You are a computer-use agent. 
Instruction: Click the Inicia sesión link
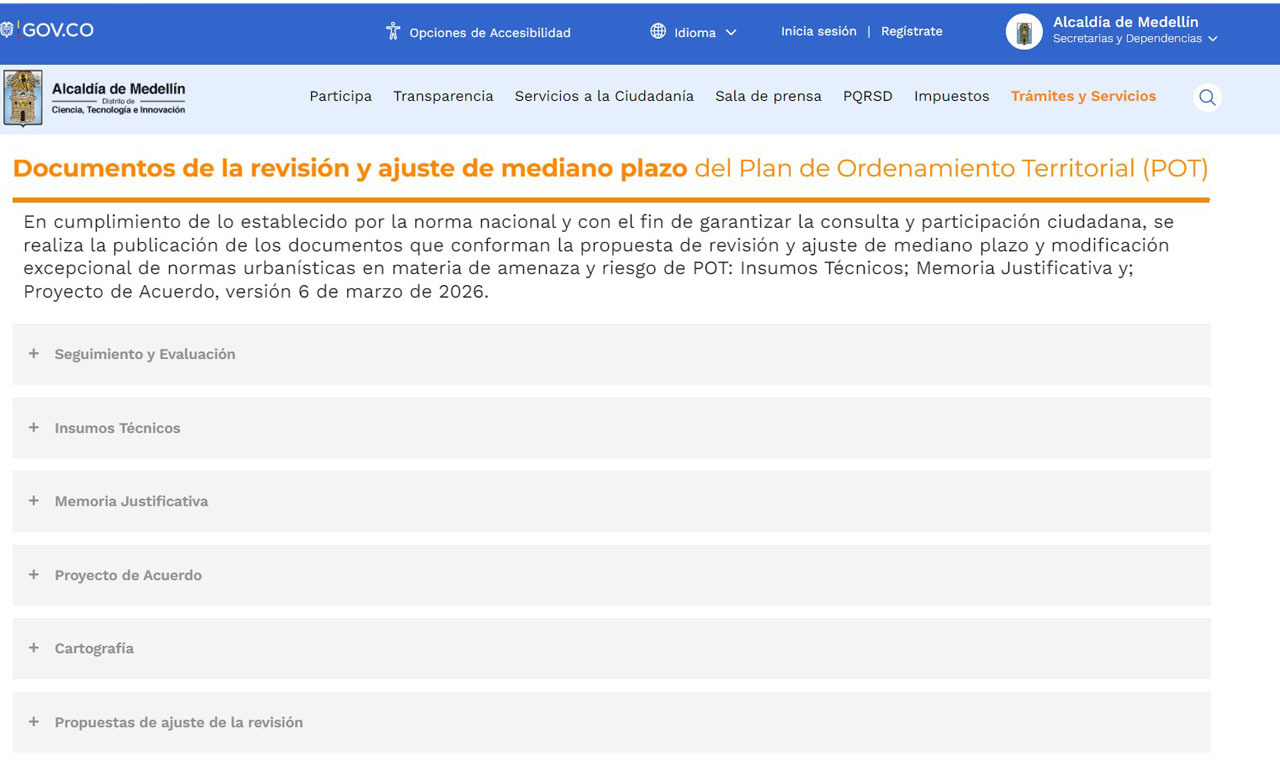(818, 31)
